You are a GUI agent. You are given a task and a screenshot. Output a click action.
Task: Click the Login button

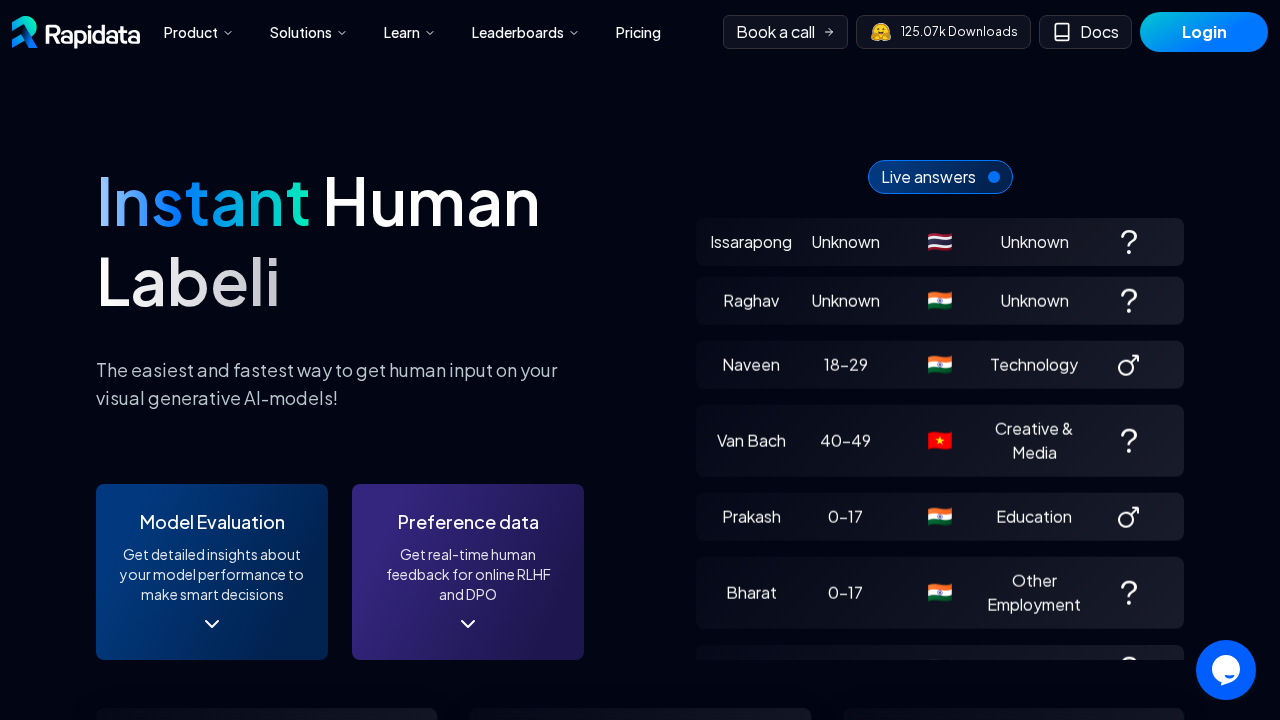click(1203, 32)
